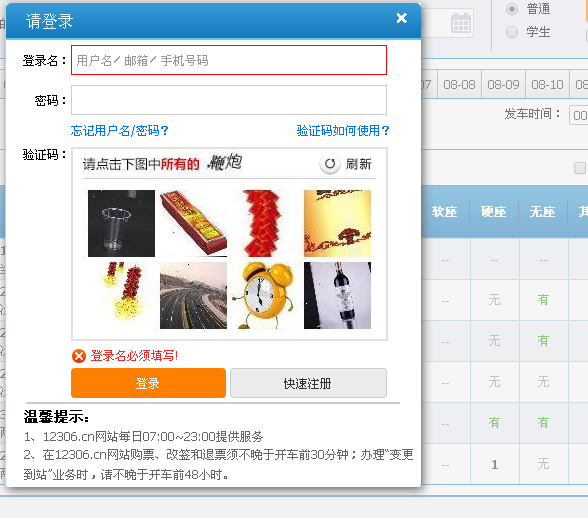Click the 无座 column header
Image resolution: width=588 pixels, height=518 pixels.
click(542, 212)
